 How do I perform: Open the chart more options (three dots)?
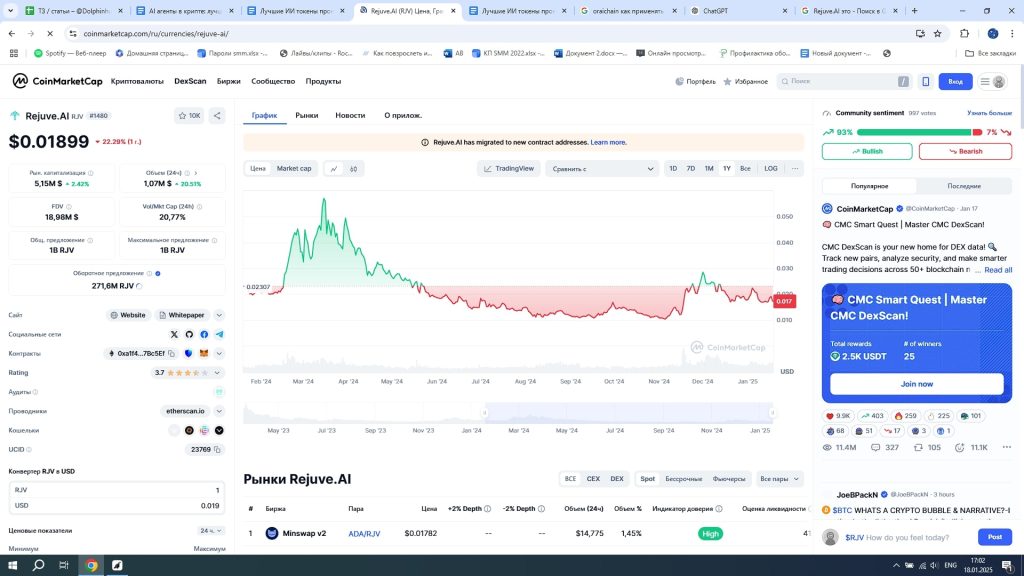pos(795,168)
